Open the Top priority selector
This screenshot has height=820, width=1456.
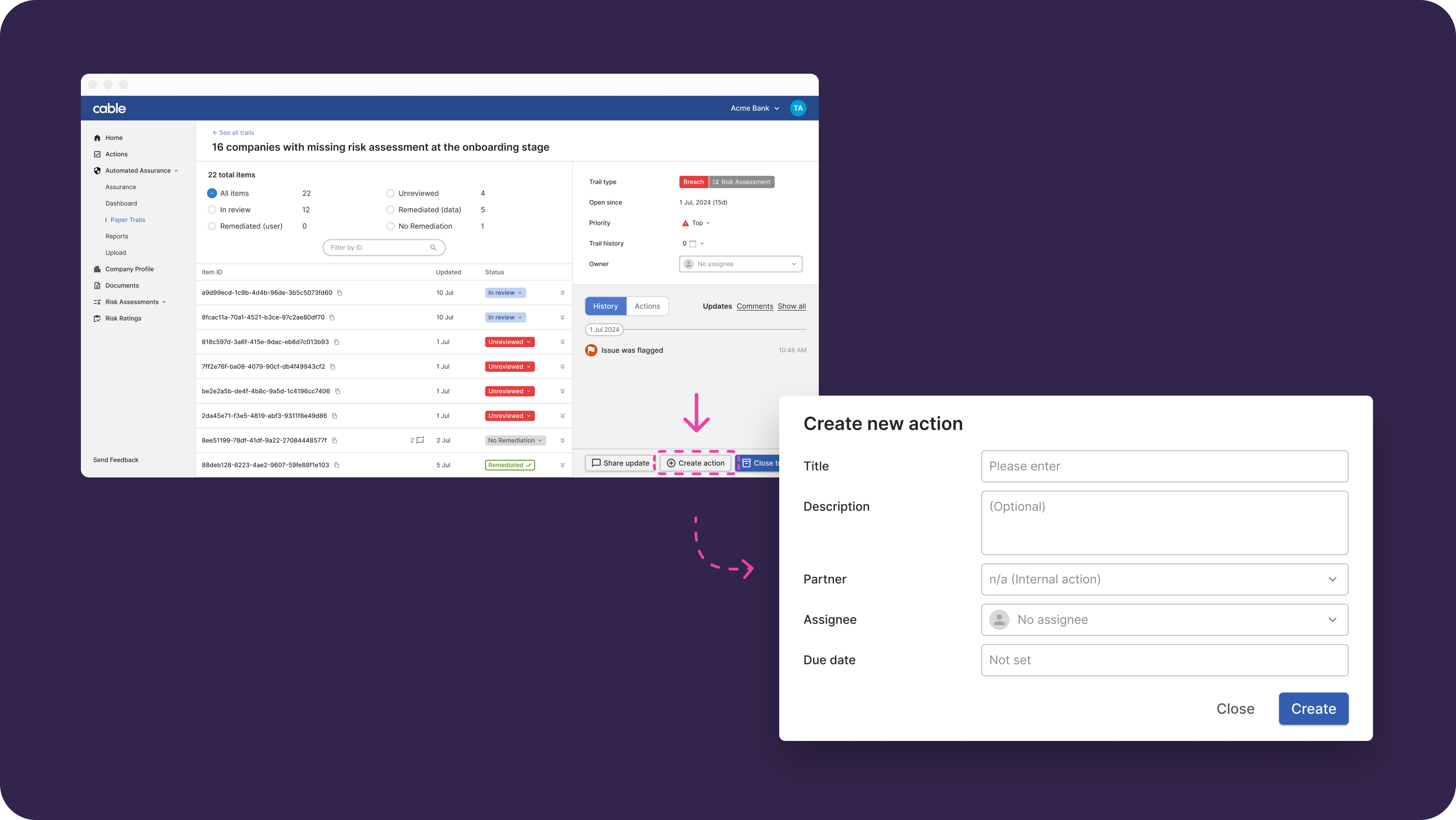[x=697, y=223]
